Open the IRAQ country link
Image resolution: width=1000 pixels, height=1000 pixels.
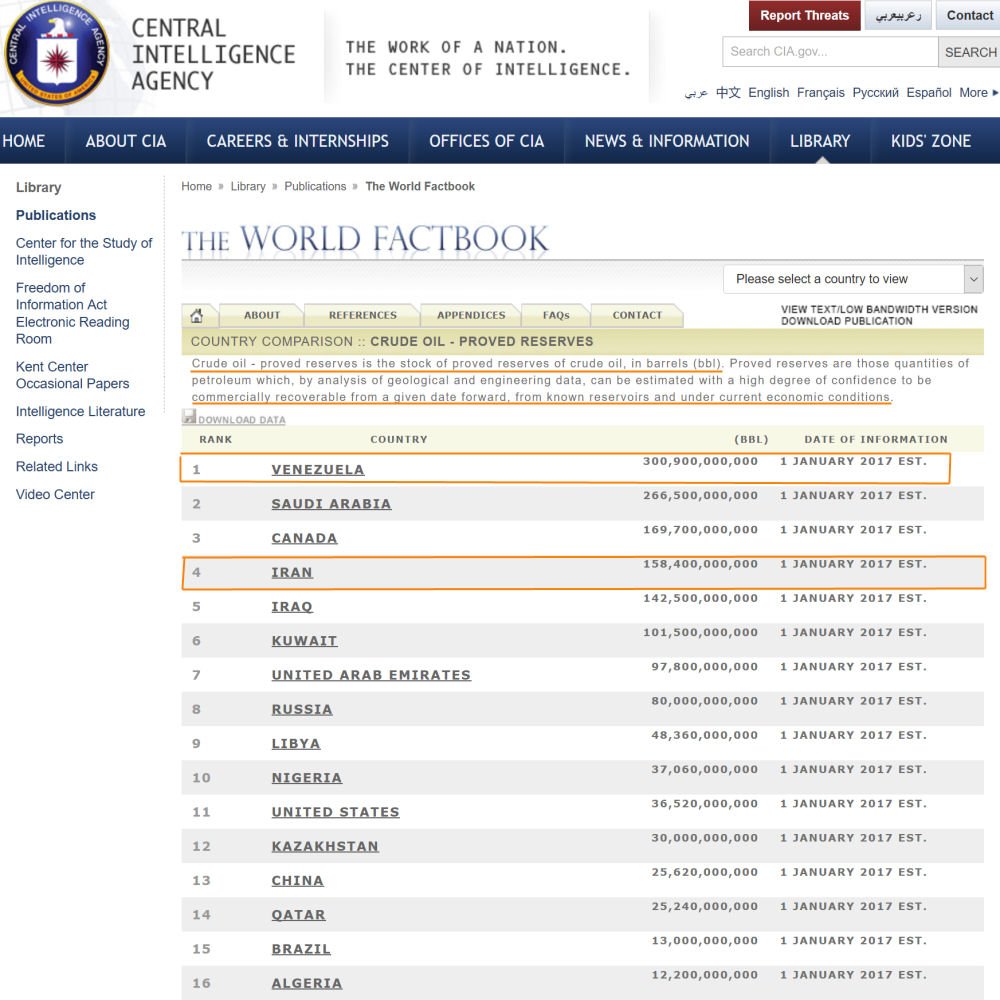(x=292, y=607)
